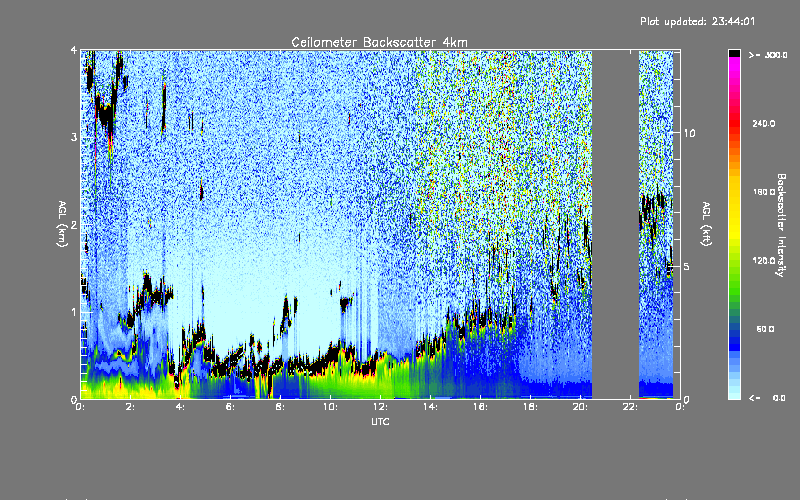Click the "120.0" colorbar label
This screenshot has height=500, width=800.
(764, 260)
